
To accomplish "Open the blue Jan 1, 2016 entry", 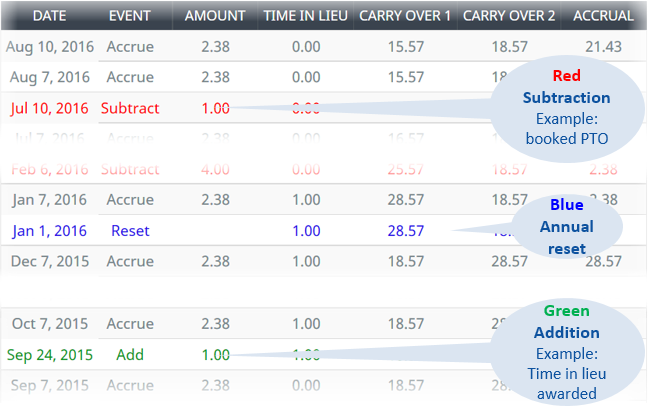I will tap(49, 230).
